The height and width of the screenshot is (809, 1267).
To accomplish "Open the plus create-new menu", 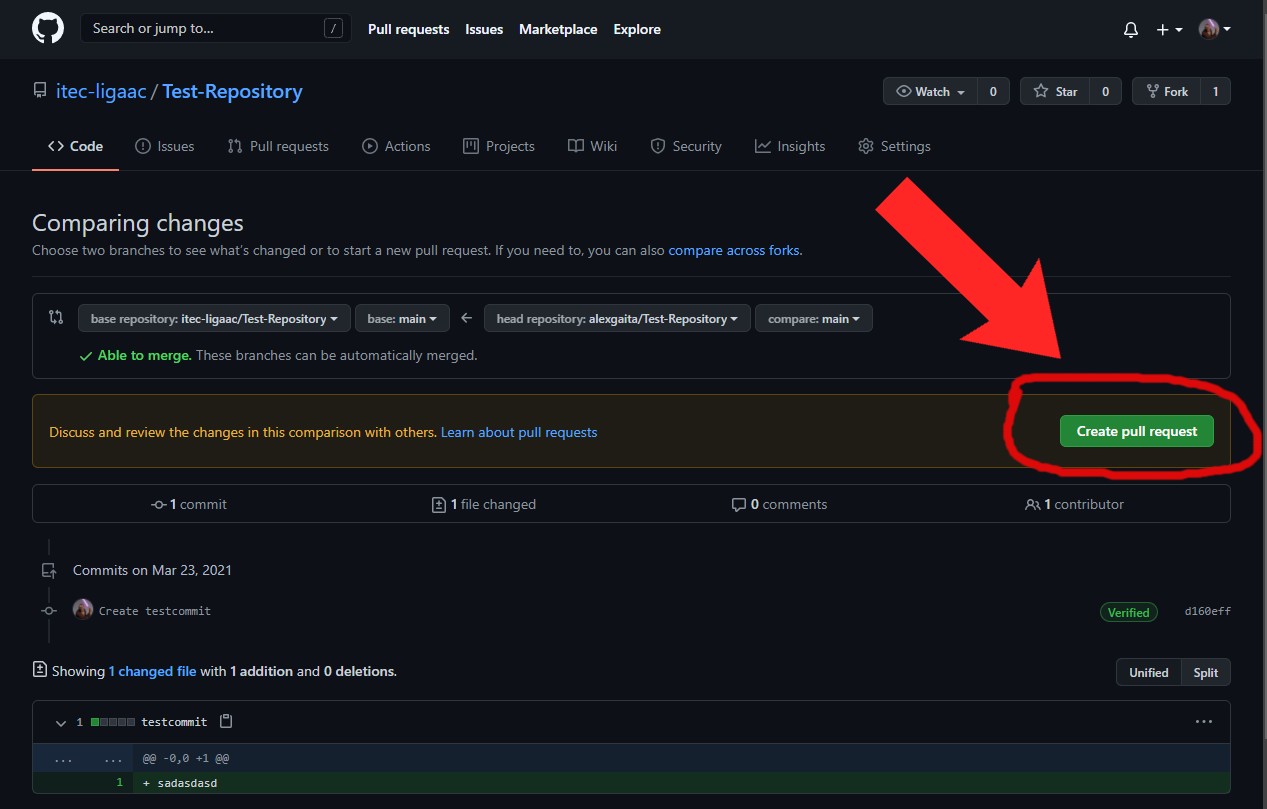I will [x=1169, y=30].
